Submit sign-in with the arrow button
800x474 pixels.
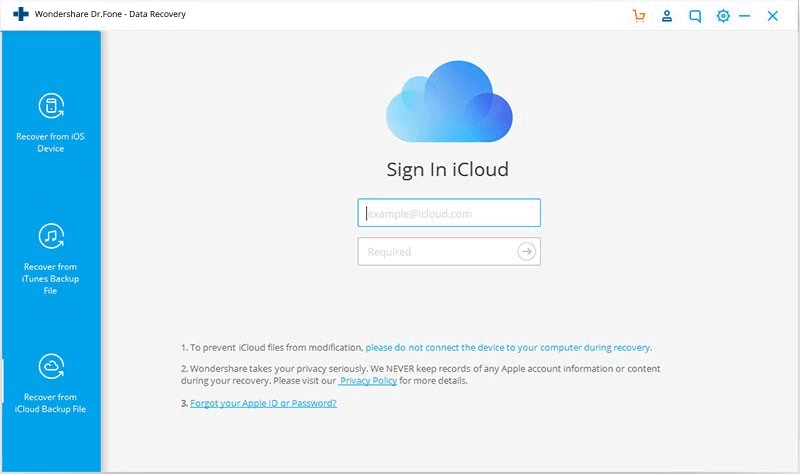pos(527,252)
